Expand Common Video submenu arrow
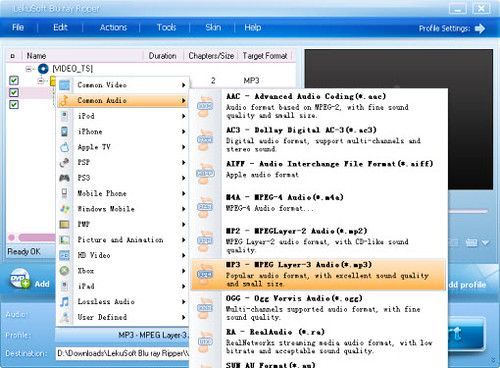Screen dimensions: 500x368 click(x=183, y=85)
